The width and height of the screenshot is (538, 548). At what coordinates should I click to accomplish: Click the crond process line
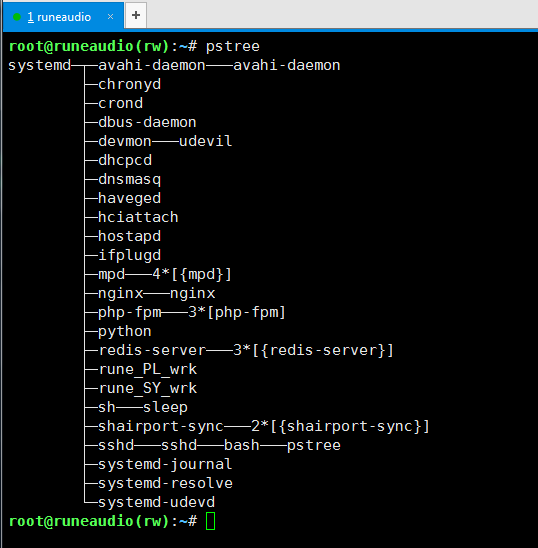click(121, 103)
